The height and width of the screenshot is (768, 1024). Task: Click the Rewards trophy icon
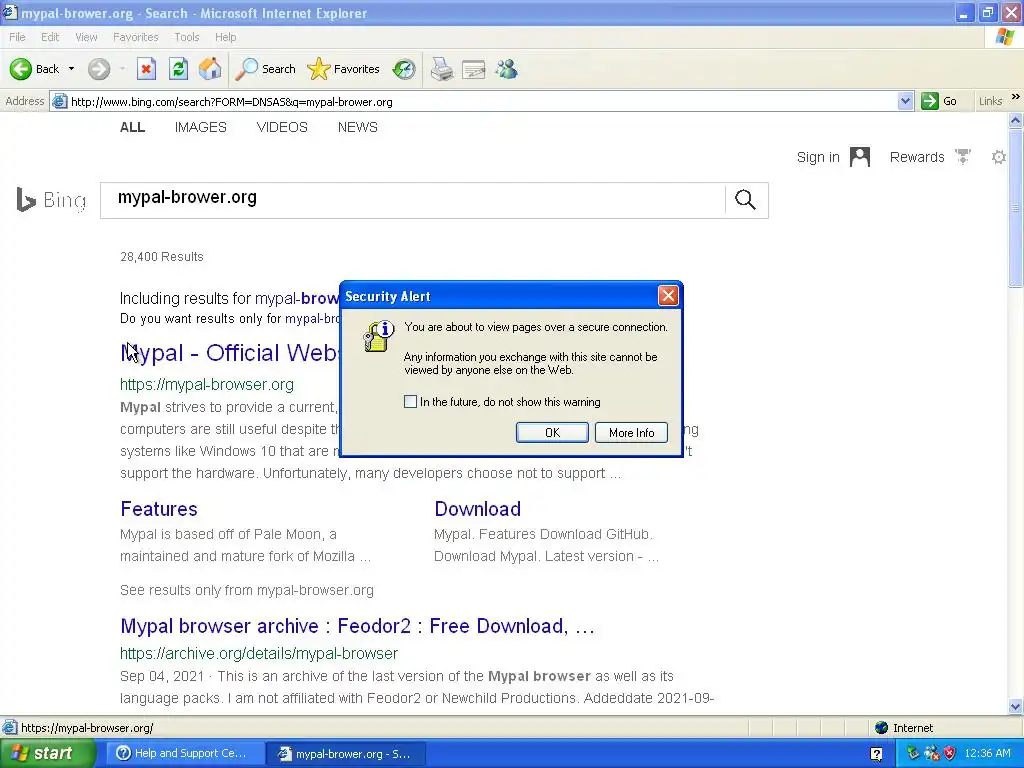pos(963,156)
